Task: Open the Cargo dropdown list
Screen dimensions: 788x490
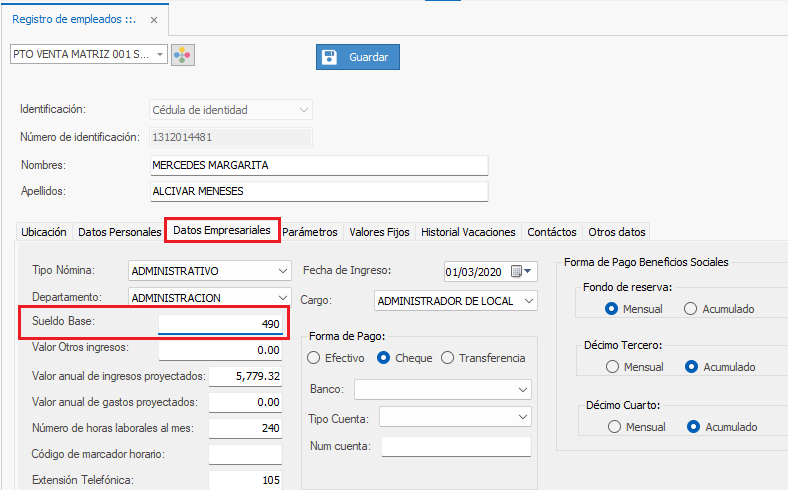Action: (528, 300)
